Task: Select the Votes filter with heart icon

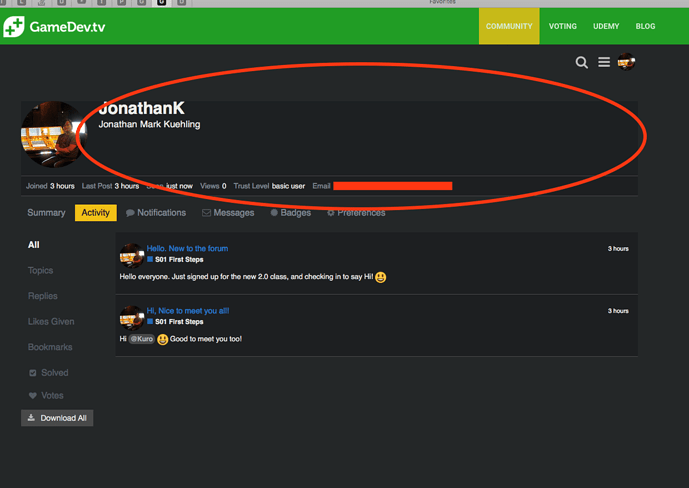Action: (46, 395)
